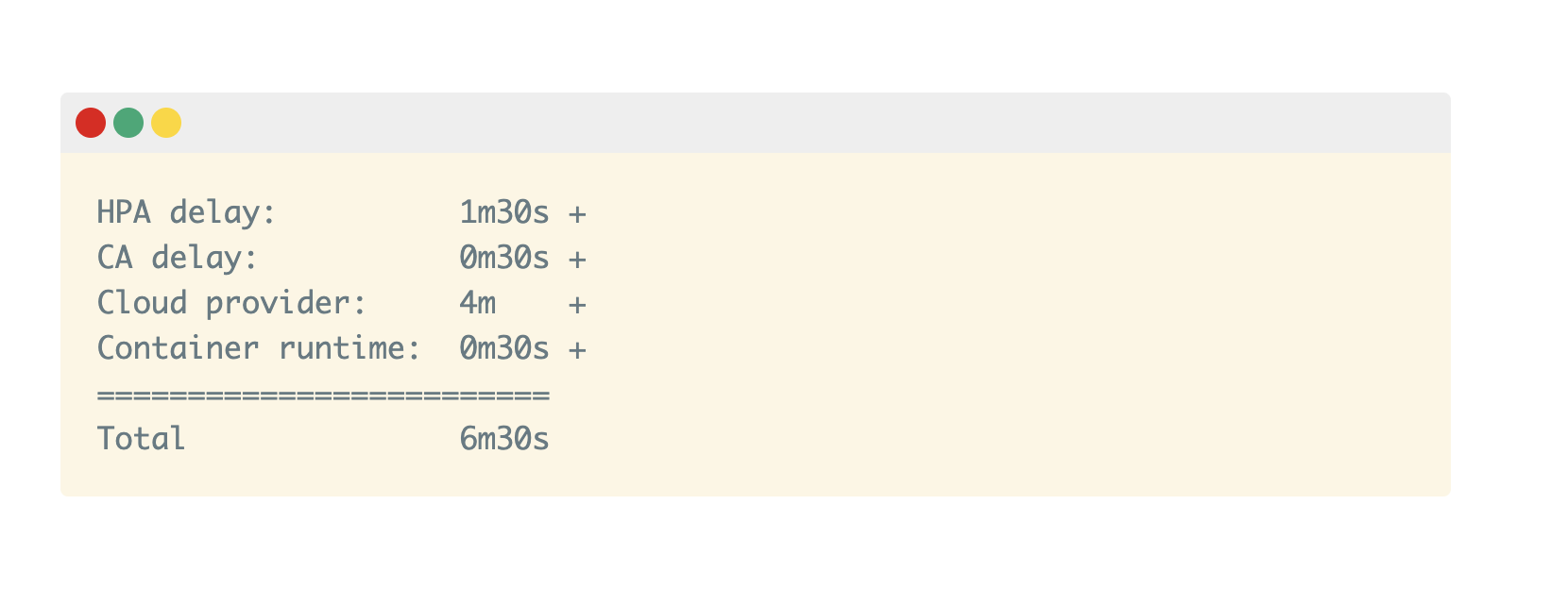Select the 0m30s value beside Container runtime
Image resolution: width=1568 pixels, height=589 pixels.
coord(503,348)
